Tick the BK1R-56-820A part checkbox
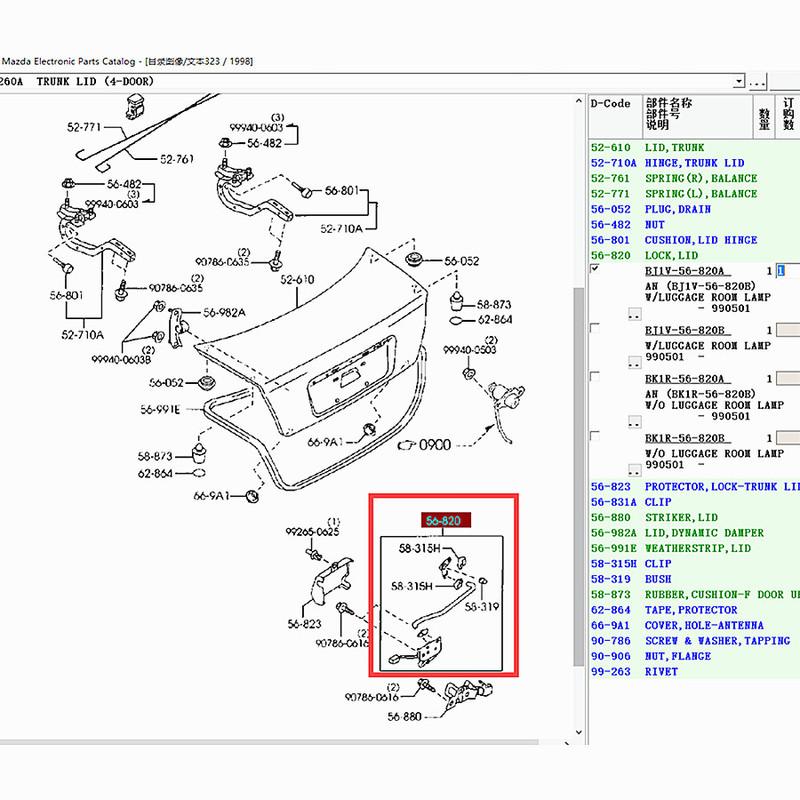This screenshot has height=800, width=800. [x=594, y=377]
